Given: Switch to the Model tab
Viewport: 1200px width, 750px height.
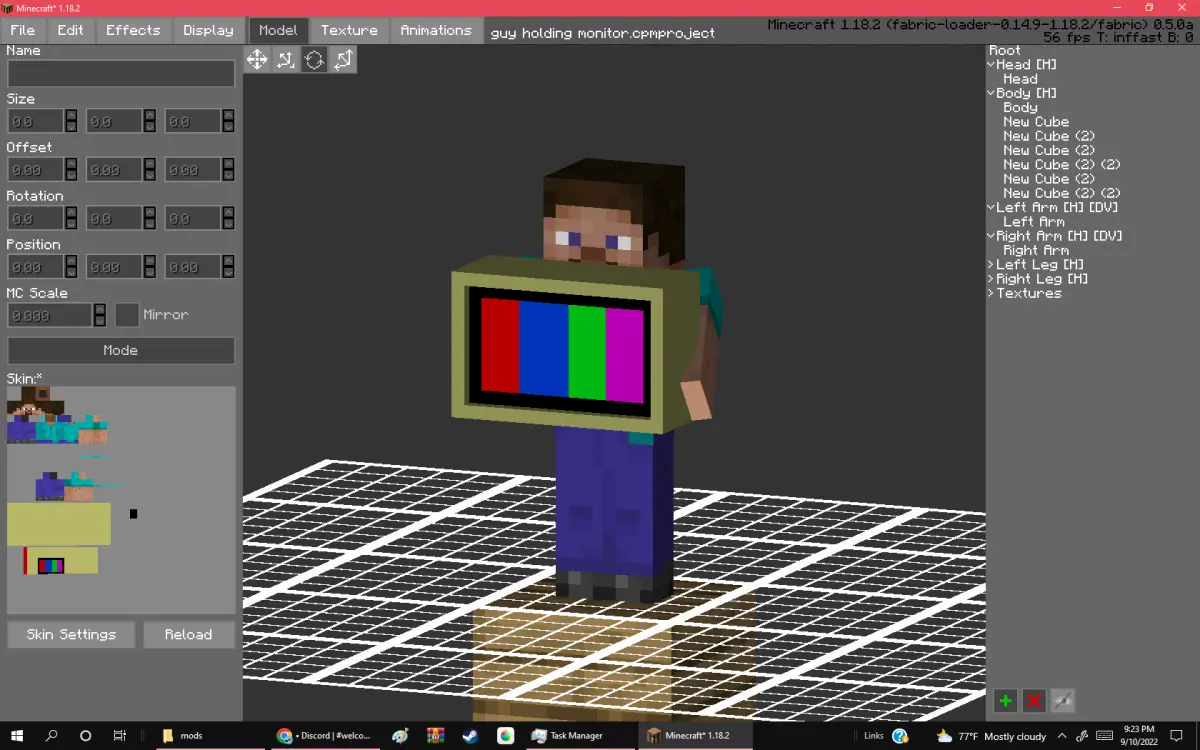Looking at the screenshot, I should coord(278,30).
